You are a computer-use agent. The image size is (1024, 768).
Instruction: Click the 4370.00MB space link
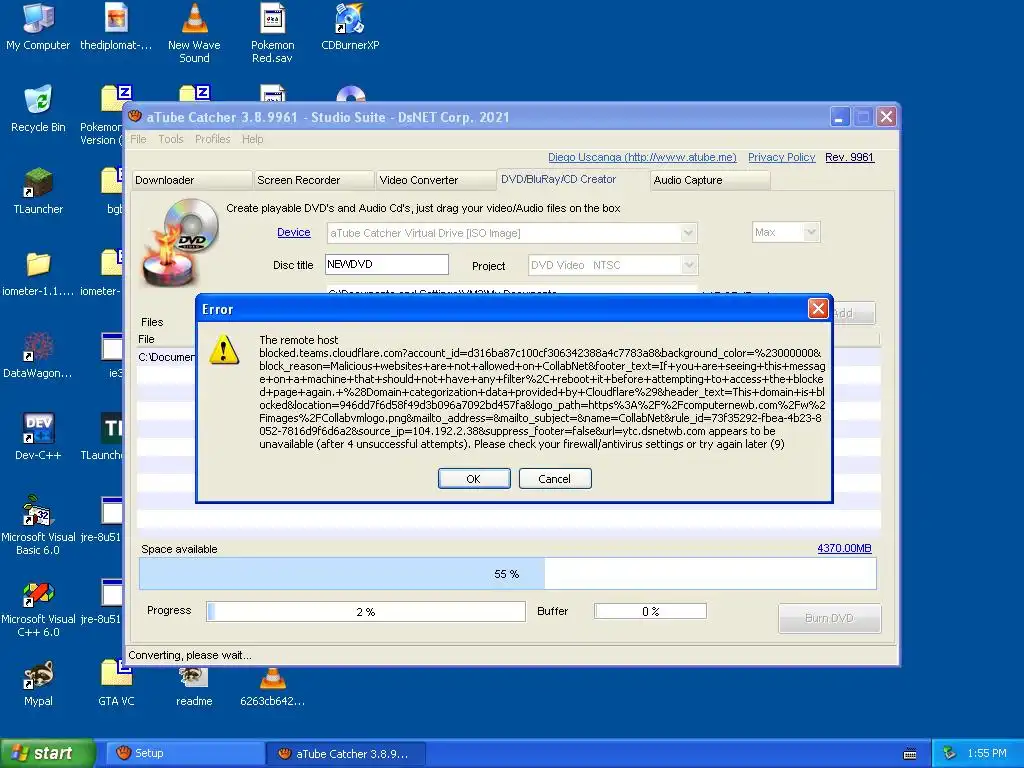[x=844, y=549]
